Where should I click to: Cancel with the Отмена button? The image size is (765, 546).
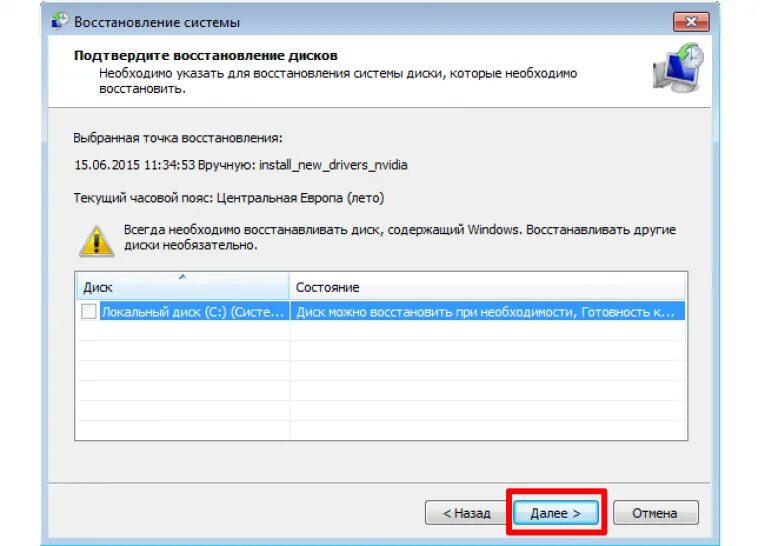pos(656,513)
